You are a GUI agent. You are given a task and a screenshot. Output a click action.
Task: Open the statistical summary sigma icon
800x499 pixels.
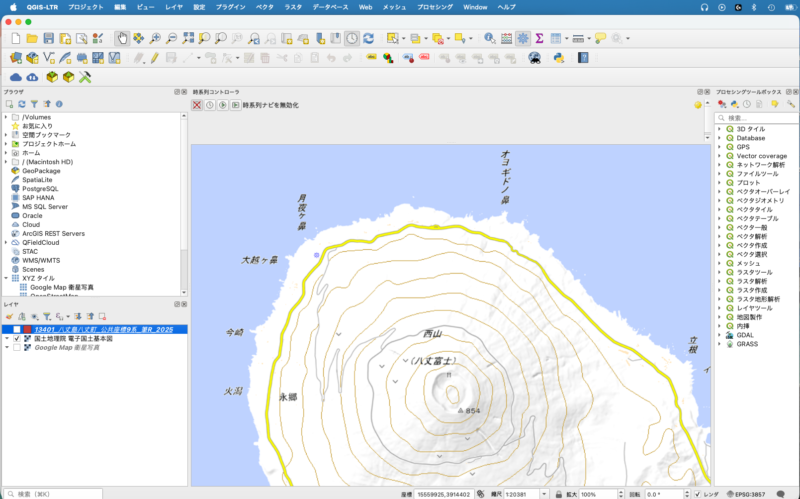(539, 38)
